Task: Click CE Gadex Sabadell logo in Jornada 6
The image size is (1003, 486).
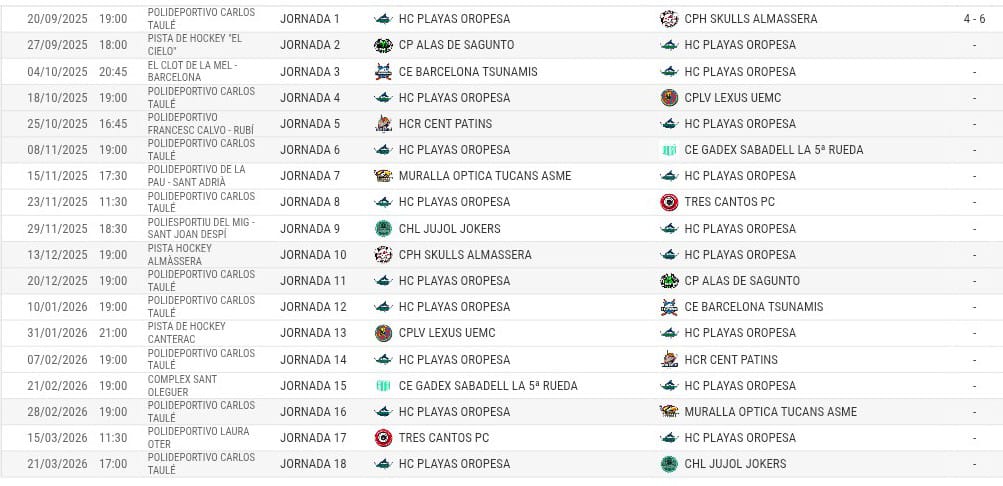Action: tap(668, 150)
